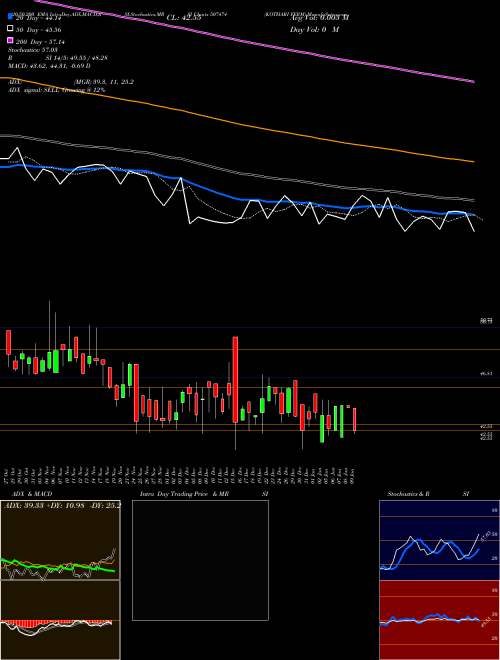Select the '200 Day - 57.14' legend text
This screenshot has height=660, width=500.
point(40,41)
